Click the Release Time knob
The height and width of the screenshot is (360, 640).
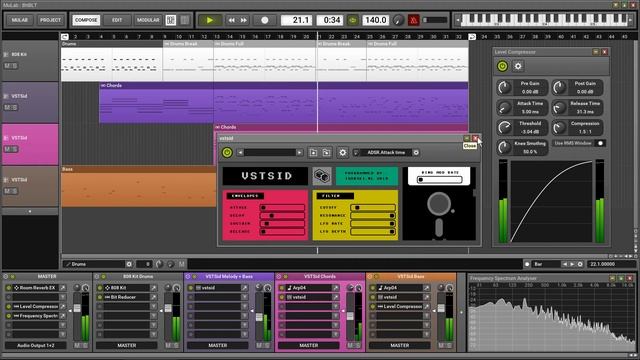(x=559, y=108)
